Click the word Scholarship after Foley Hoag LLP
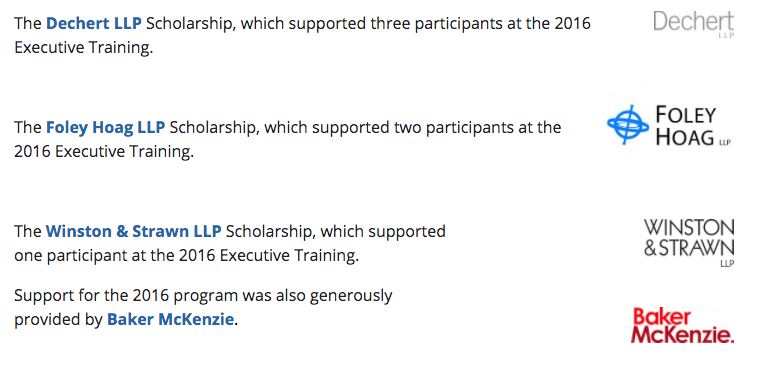 pyautogui.click(x=214, y=127)
